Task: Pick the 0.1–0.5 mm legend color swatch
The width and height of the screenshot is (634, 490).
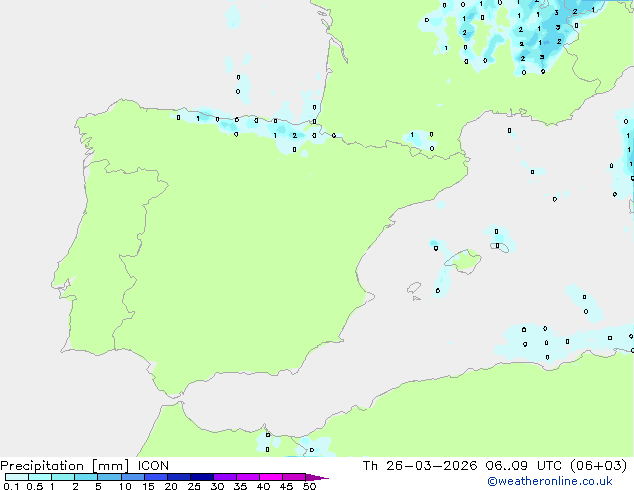Action: point(17,477)
